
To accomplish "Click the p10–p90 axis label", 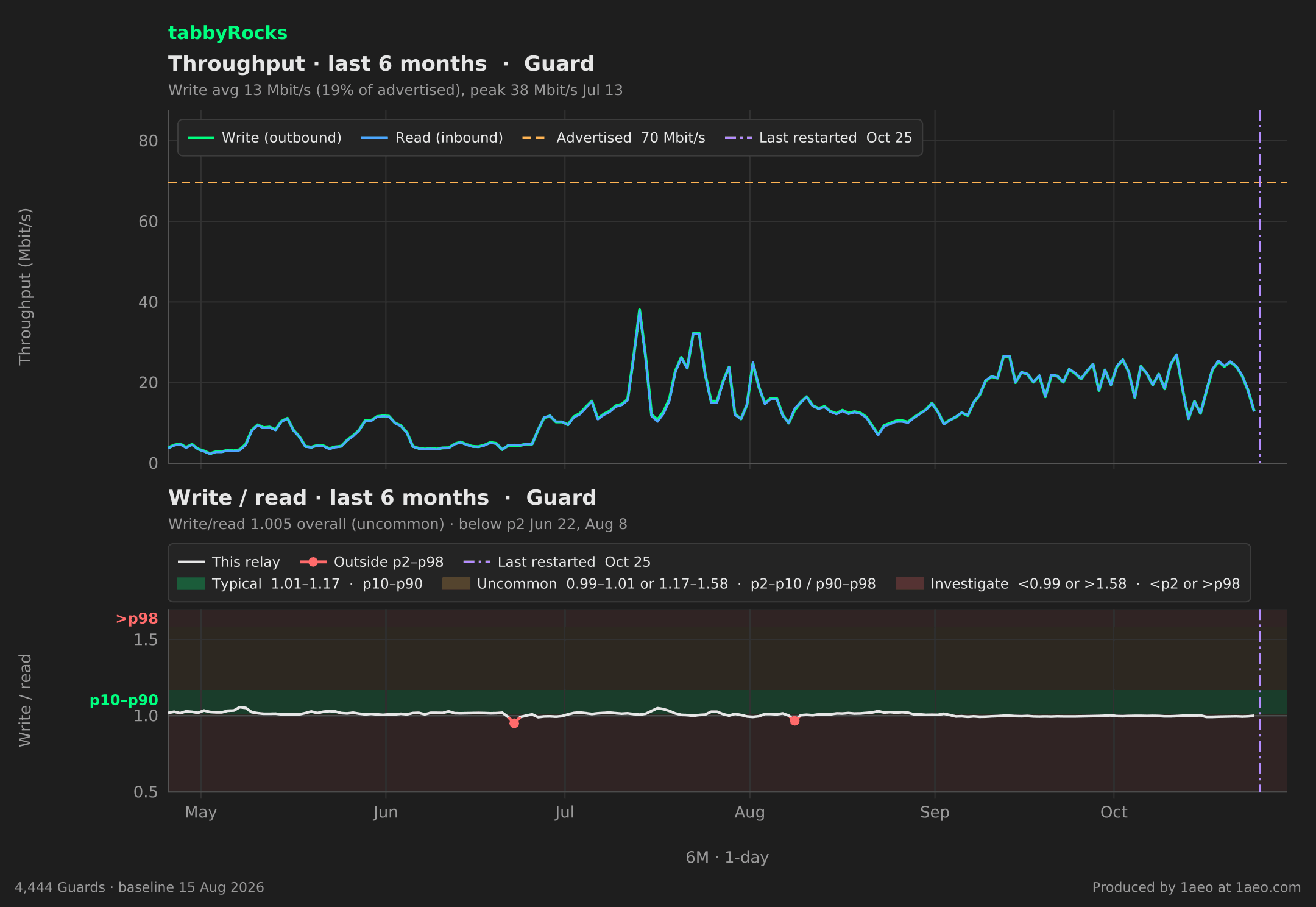I will click(x=124, y=700).
